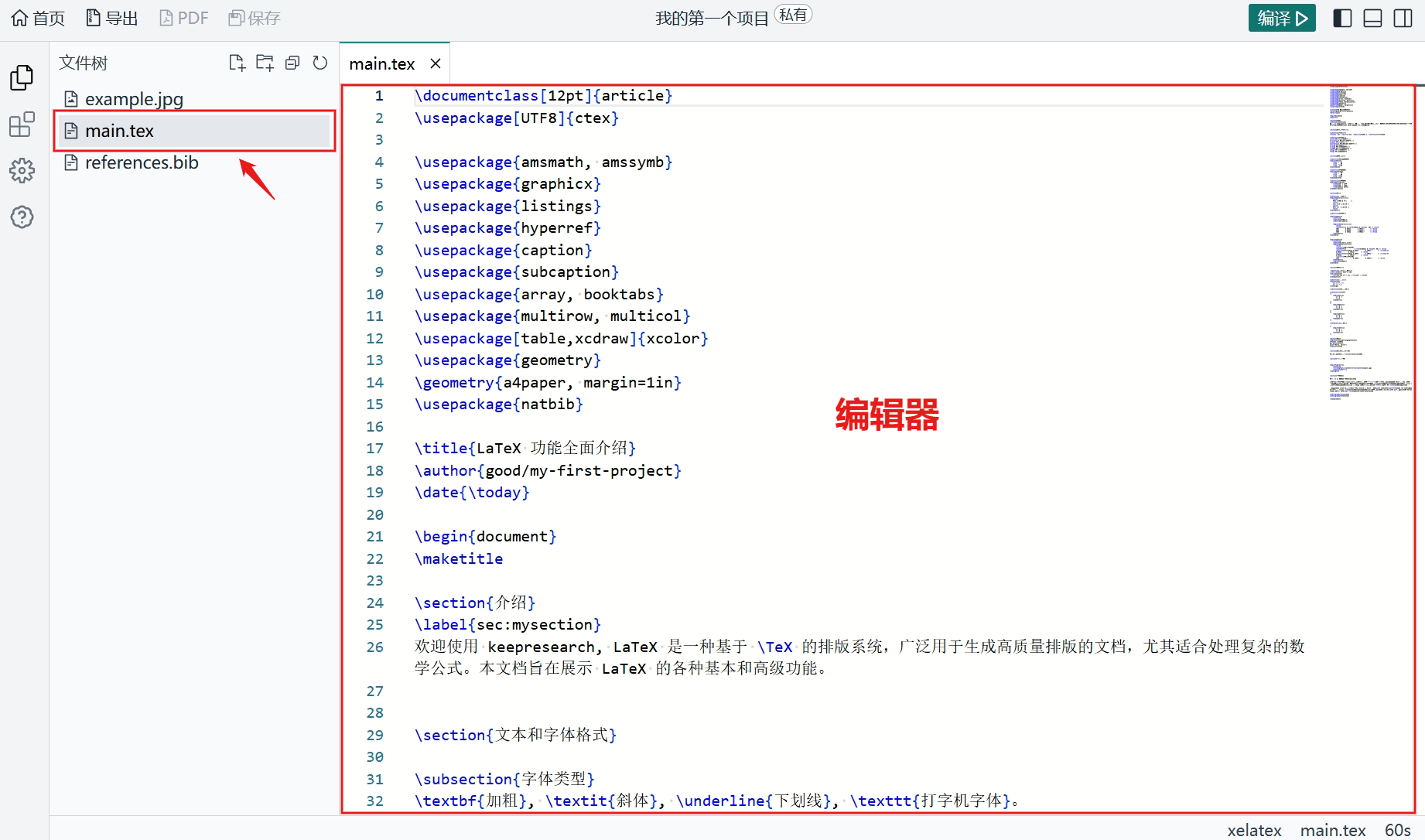
Task: Go to homepage via 首页
Action: 36,17
